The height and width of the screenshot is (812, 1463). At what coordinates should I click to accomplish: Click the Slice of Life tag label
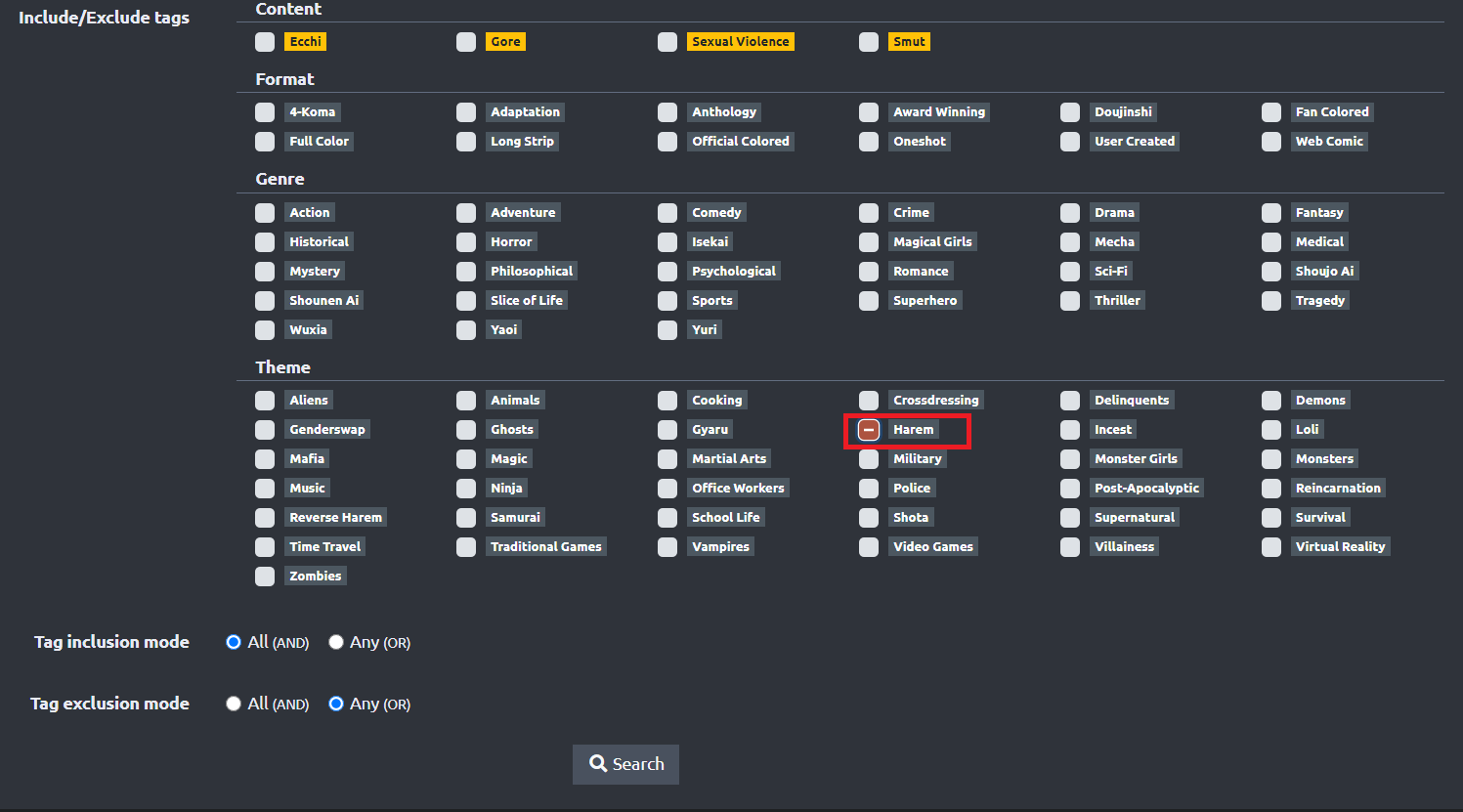pyautogui.click(x=526, y=301)
